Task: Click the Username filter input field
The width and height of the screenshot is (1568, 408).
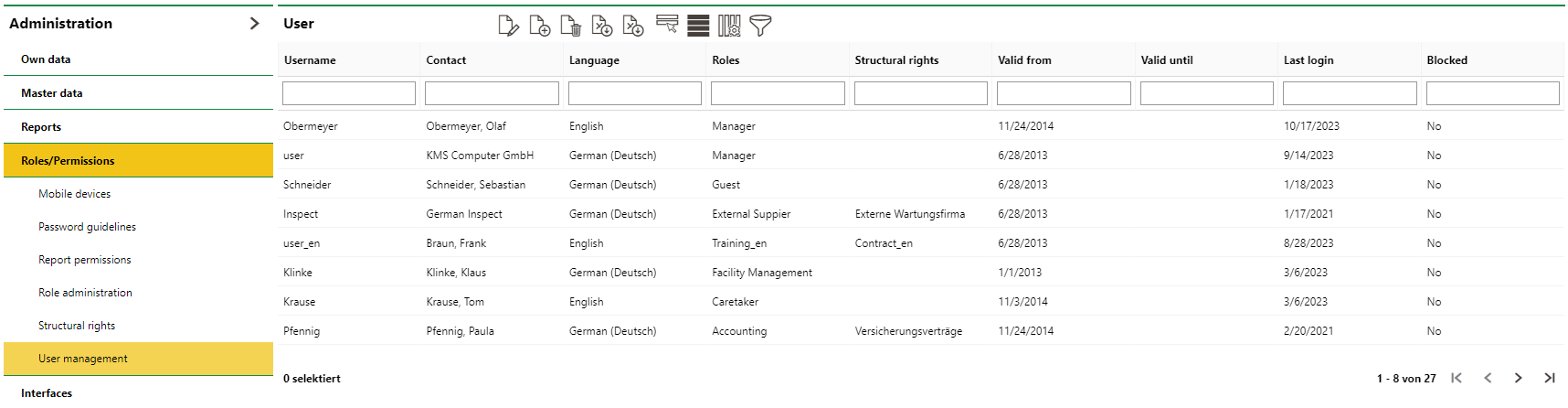Action: click(x=349, y=93)
